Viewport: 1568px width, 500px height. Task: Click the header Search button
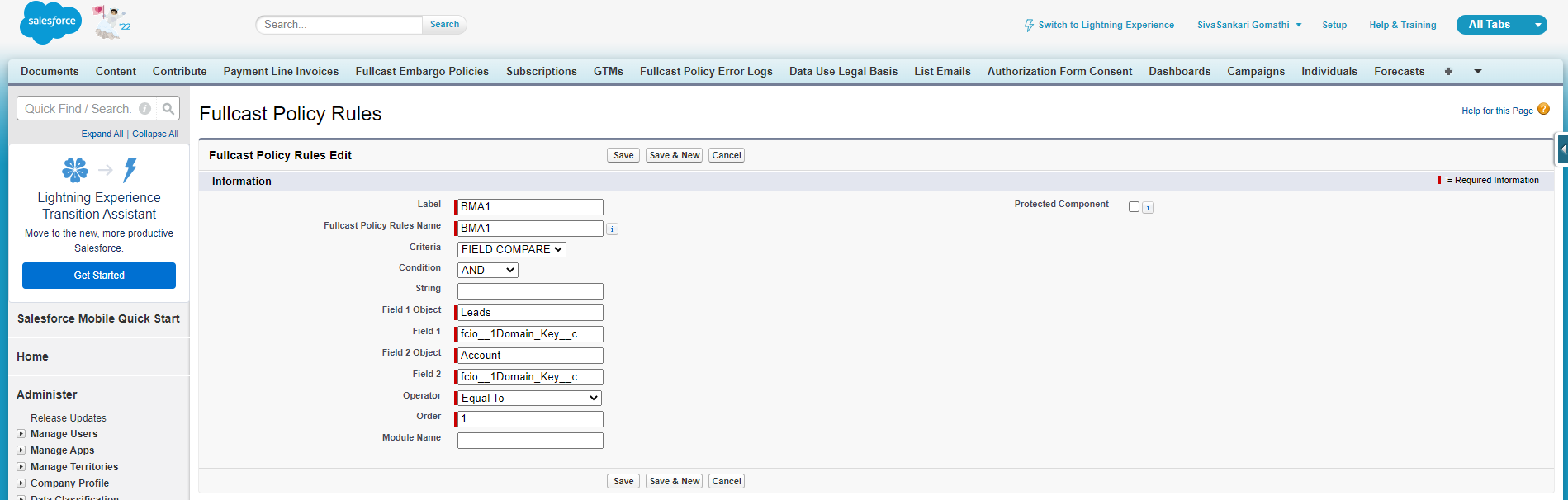pos(444,25)
